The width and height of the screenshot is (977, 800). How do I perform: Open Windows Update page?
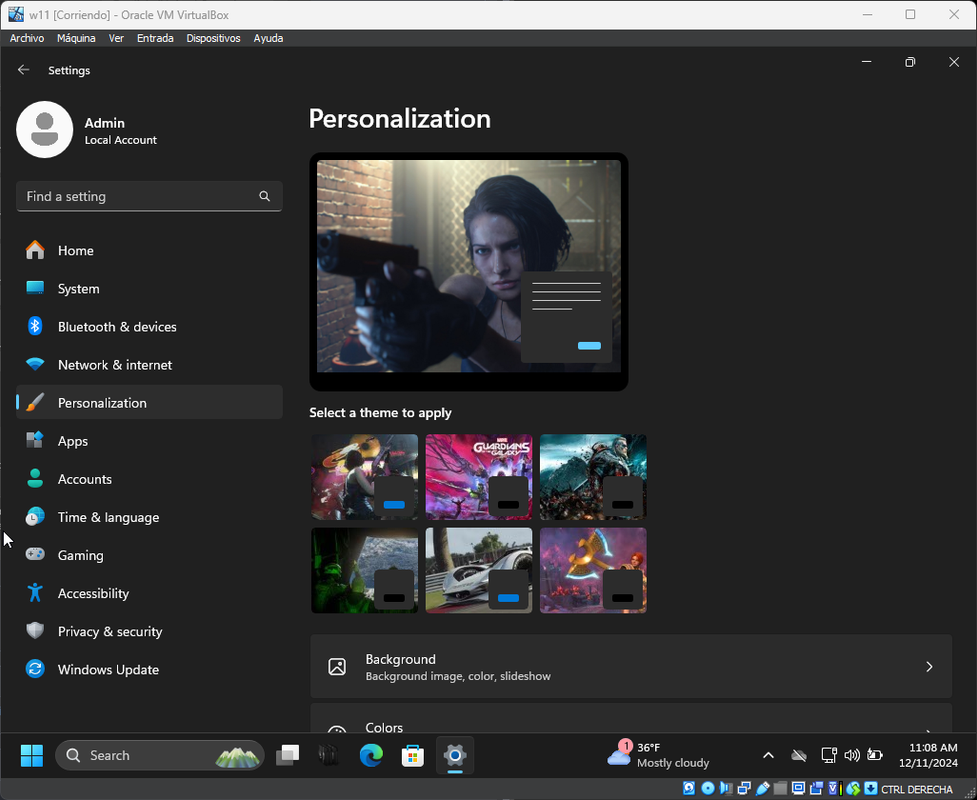[x=149, y=669]
